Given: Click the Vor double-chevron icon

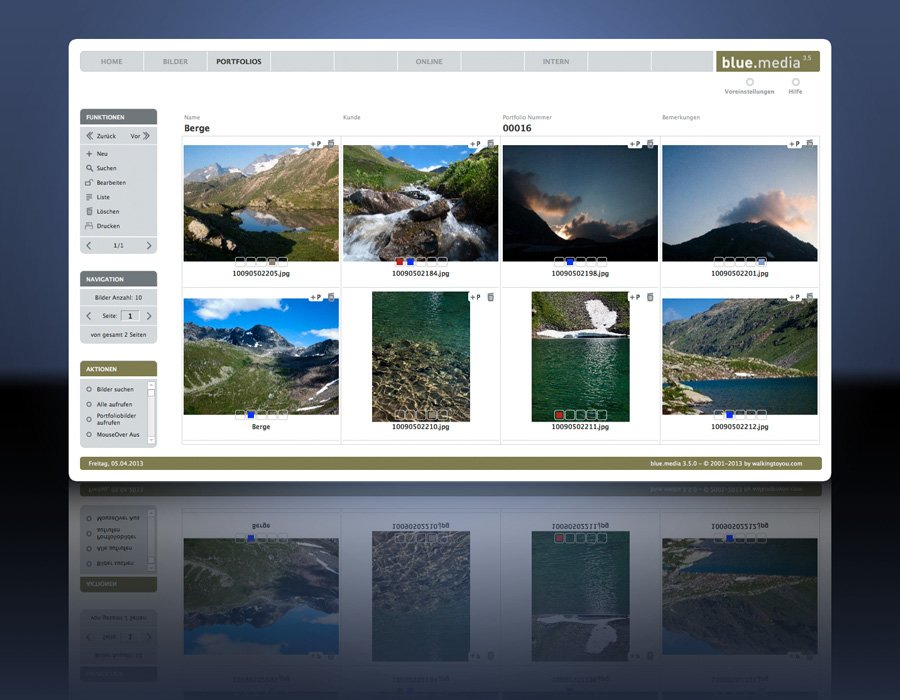Looking at the screenshot, I should pos(146,136).
